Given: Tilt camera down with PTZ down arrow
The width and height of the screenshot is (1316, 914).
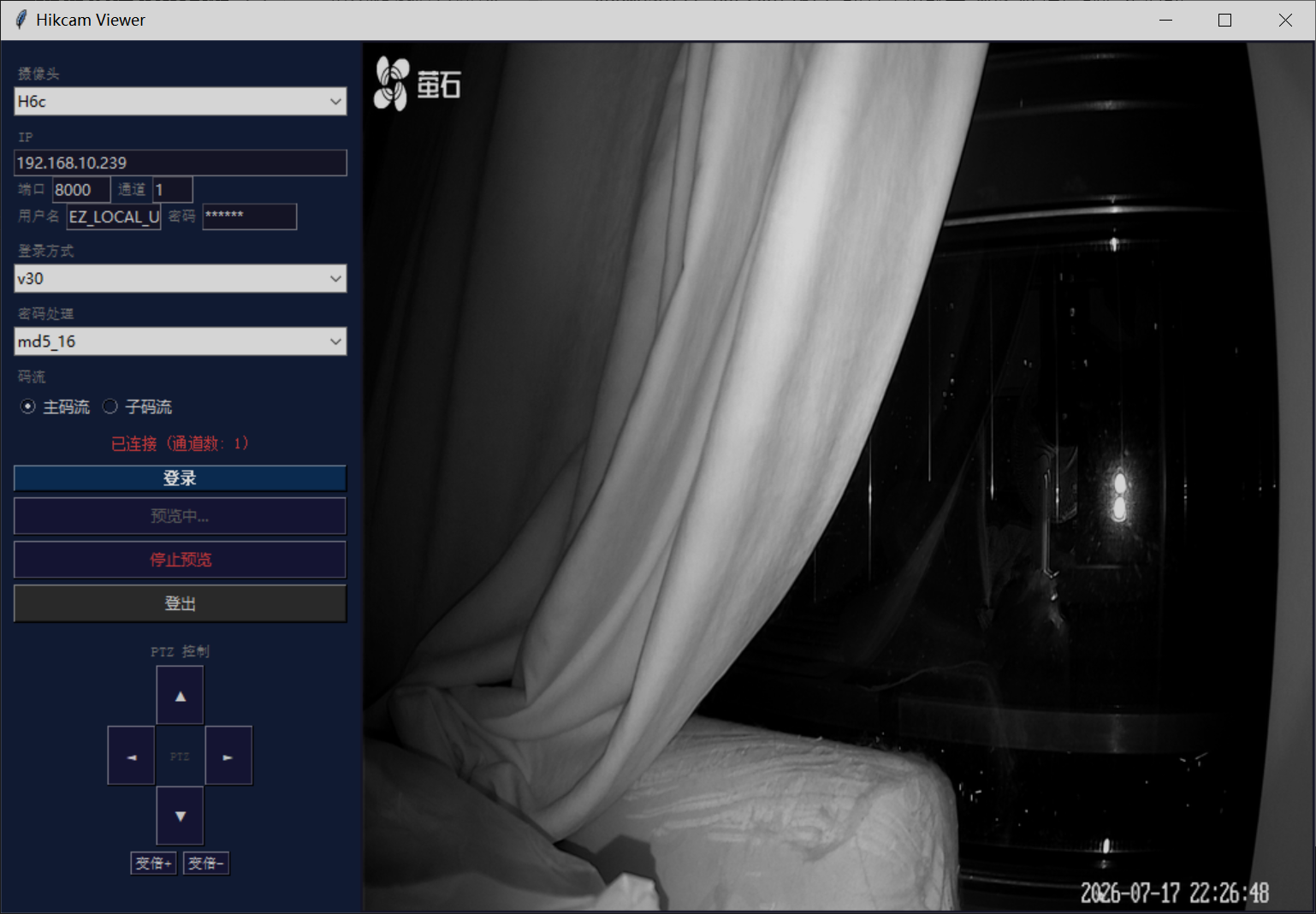Looking at the screenshot, I should (x=180, y=816).
